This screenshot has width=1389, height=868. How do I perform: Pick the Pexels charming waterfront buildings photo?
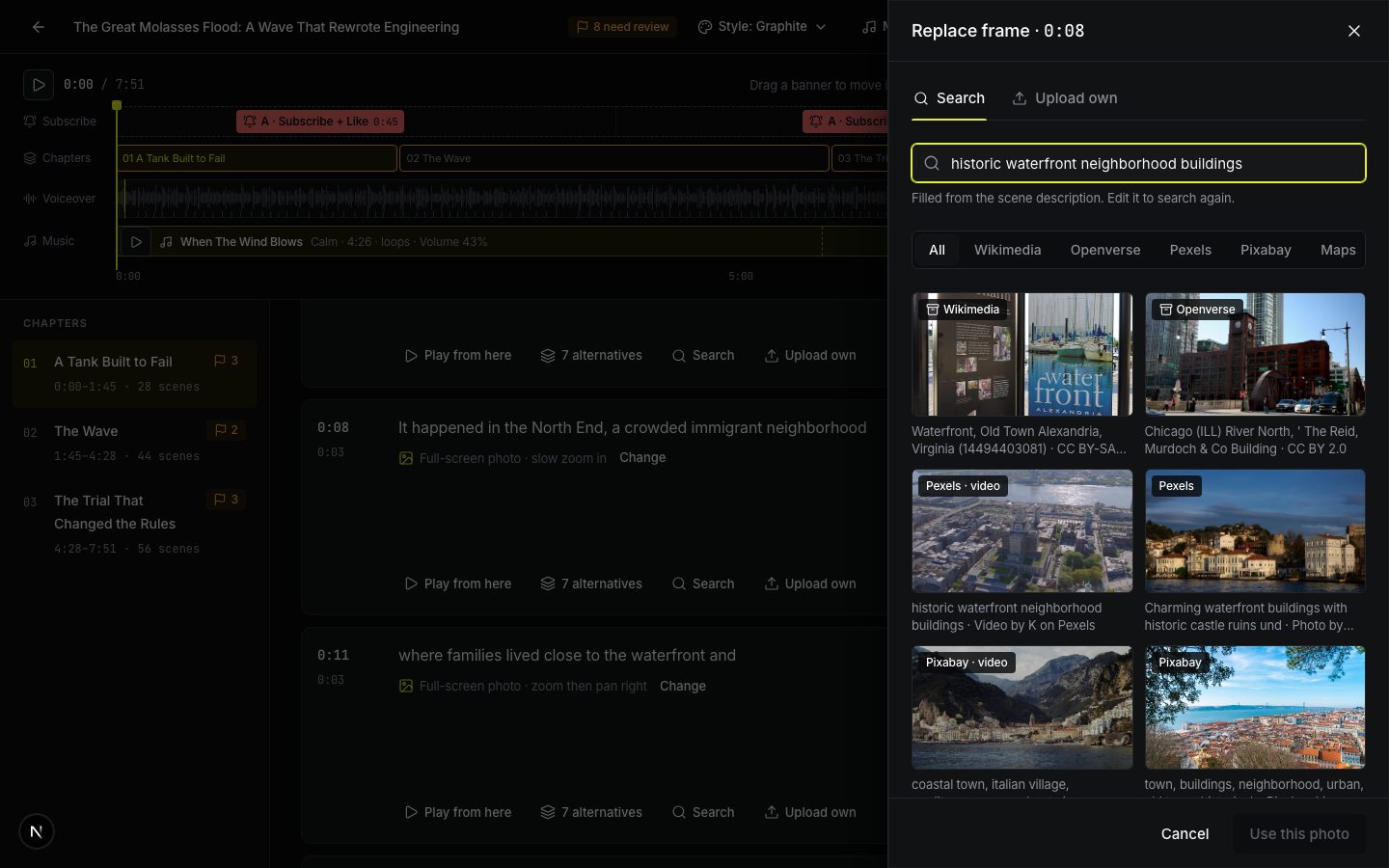tap(1255, 531)
